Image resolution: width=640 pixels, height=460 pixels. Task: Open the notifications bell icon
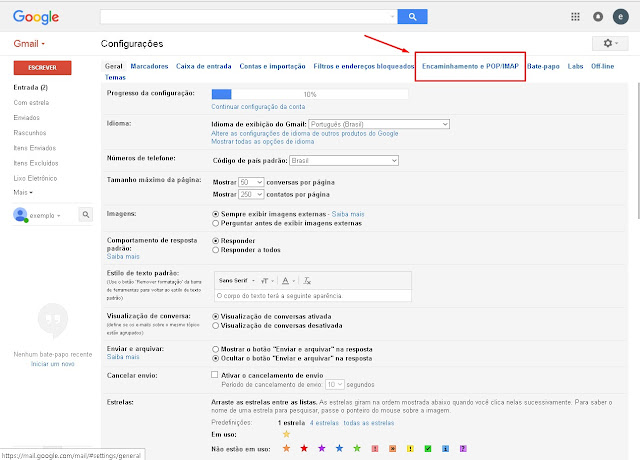(598, 17)
